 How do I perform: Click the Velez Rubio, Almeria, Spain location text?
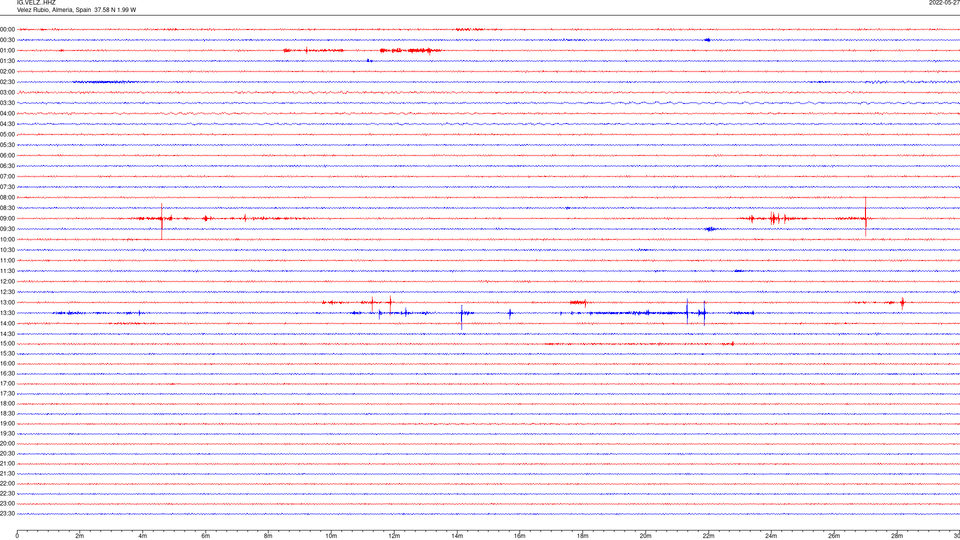[54, 10]
